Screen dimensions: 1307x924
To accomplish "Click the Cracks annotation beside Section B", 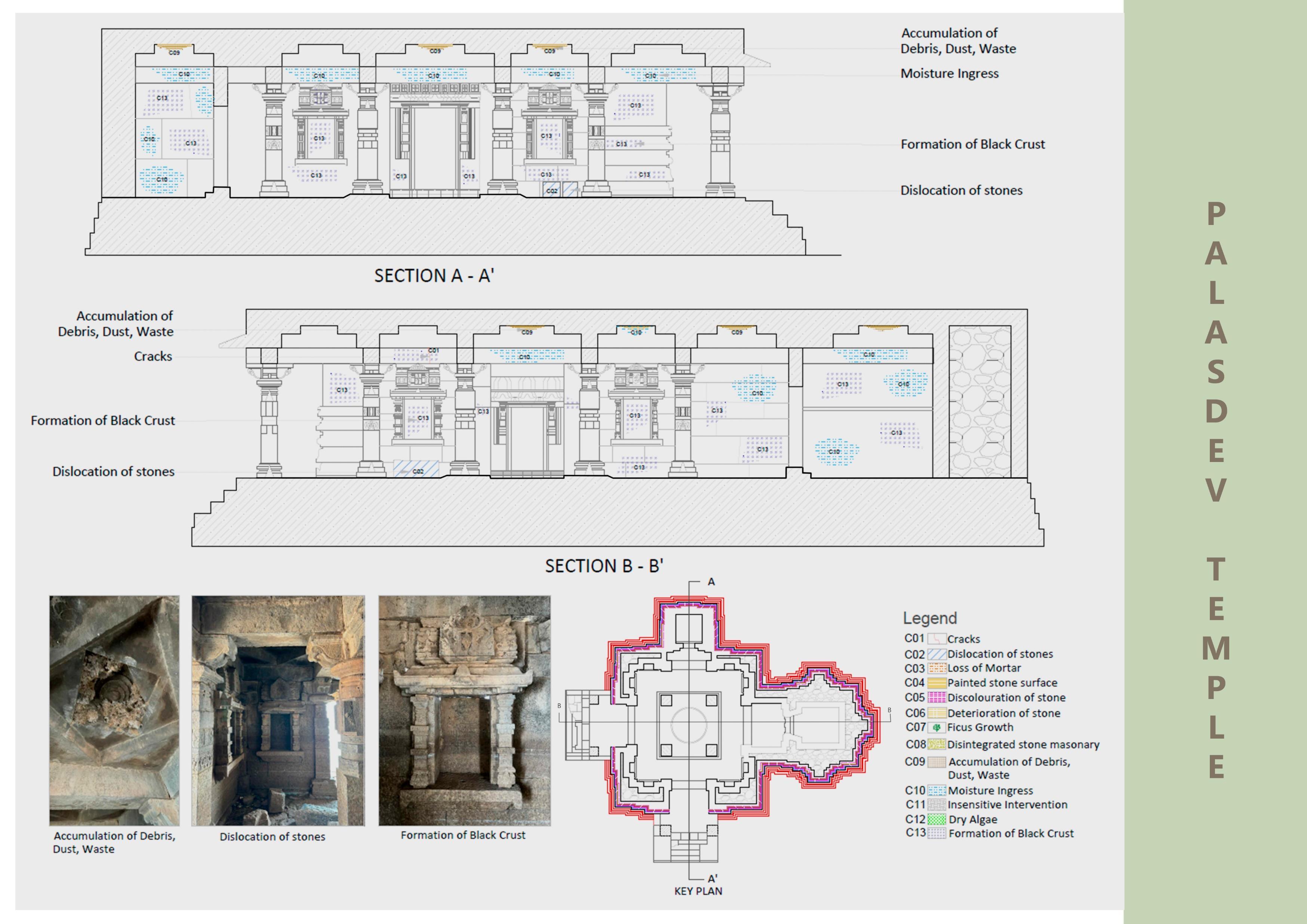I will (x=153, y=356).
